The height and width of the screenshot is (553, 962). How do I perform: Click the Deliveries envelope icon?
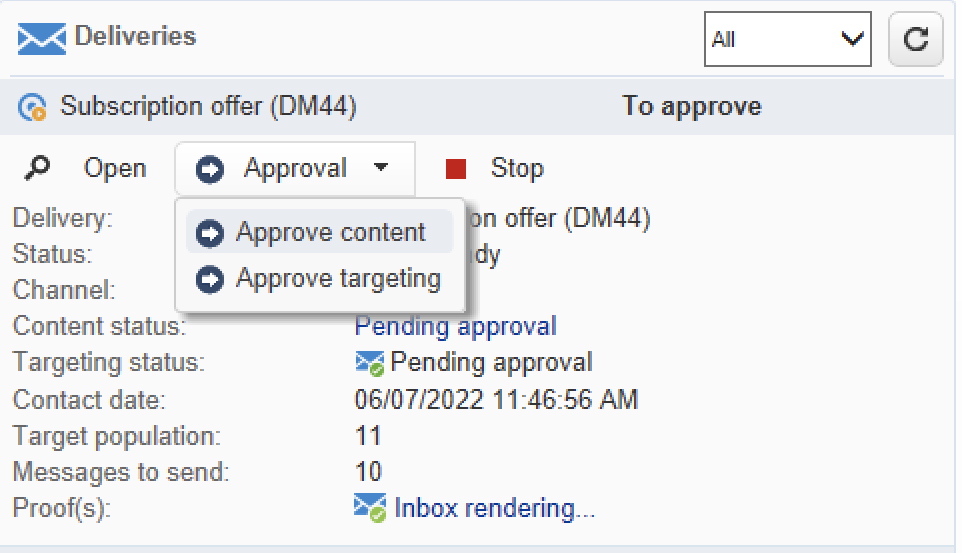coord(42,38)
